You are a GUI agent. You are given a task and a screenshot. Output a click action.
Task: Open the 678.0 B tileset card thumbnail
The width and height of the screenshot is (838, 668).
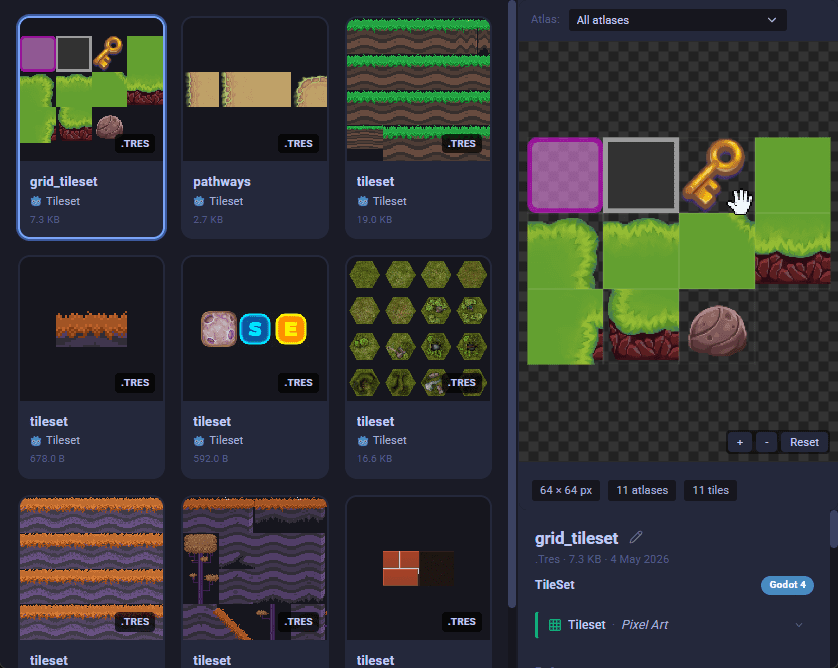click(x=91, y=329)
